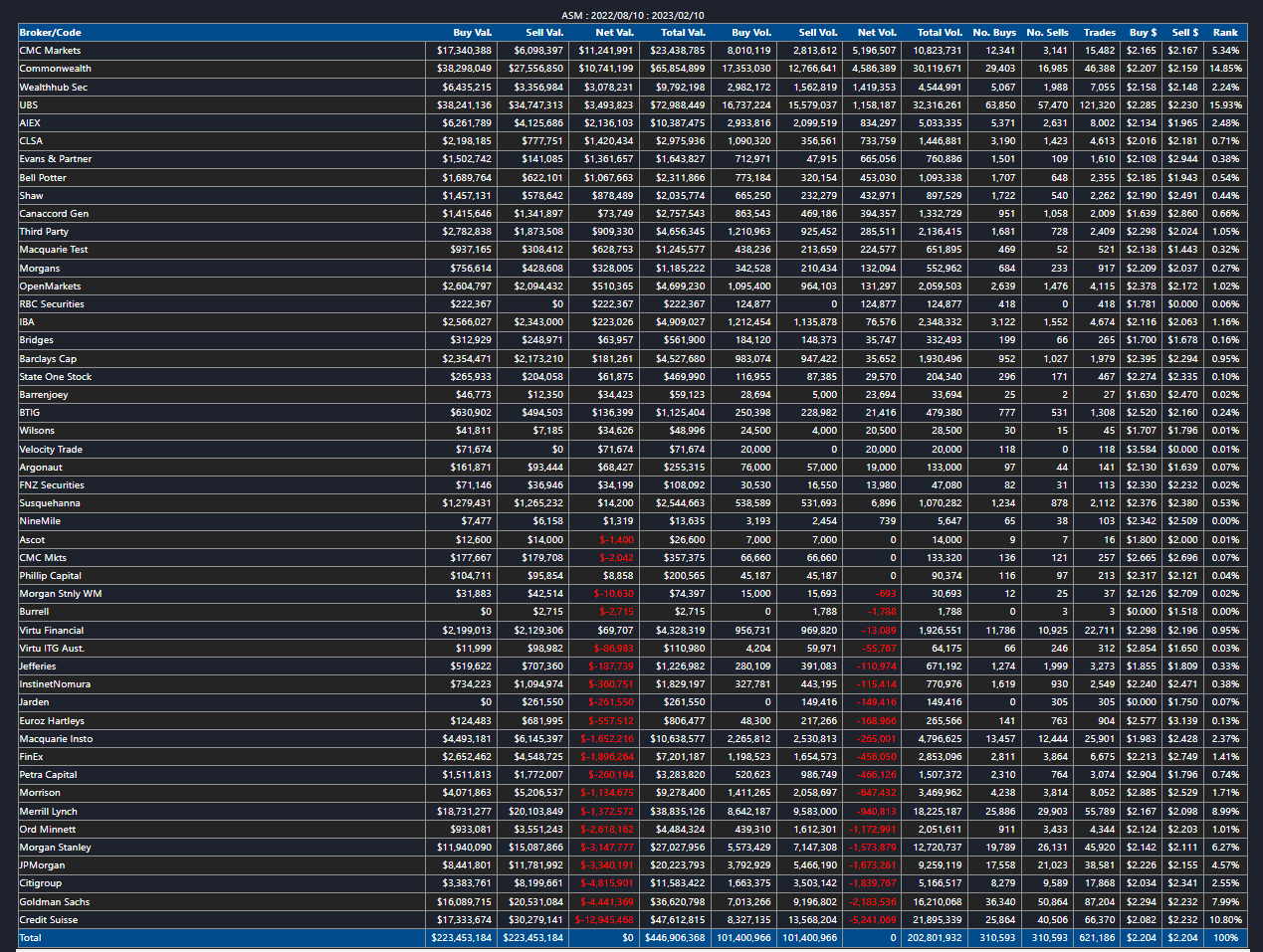Screen dimensions: 1263x952
Task: Click UBS rank value 15.93%
Action: (1225, 104)
